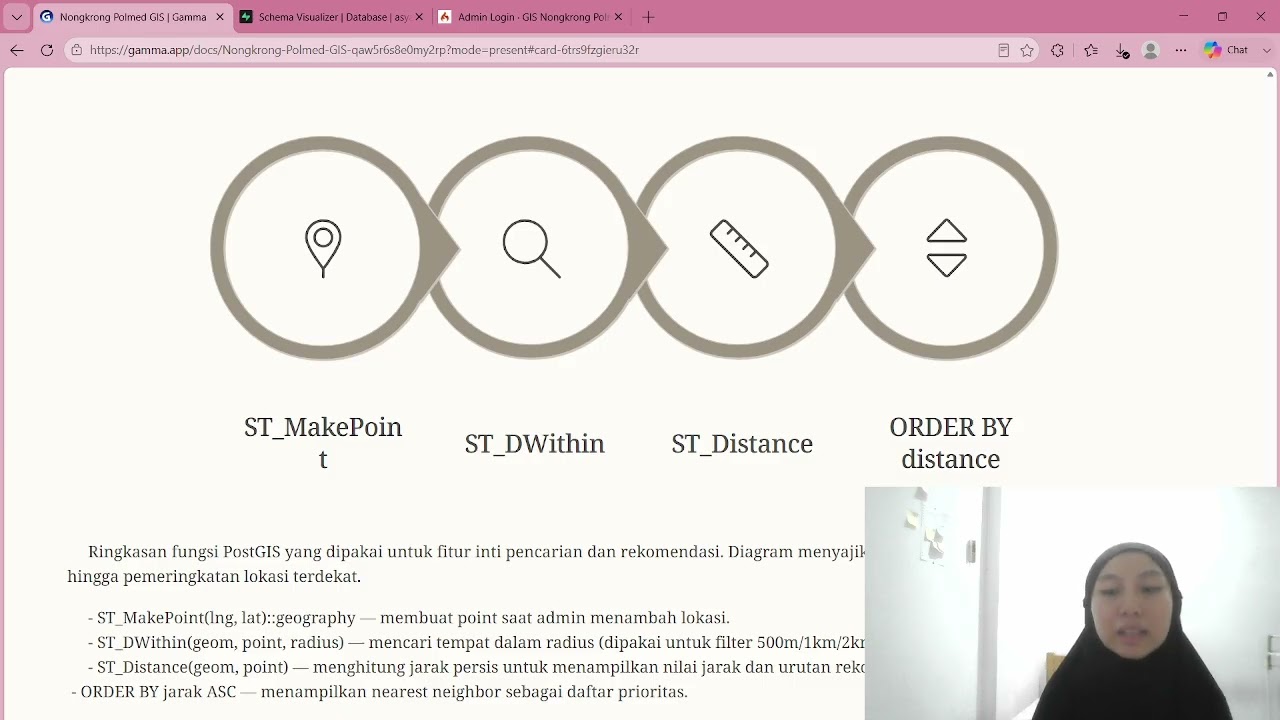Go back to the previous page
1280x720 pixels.
coord(17,50)
